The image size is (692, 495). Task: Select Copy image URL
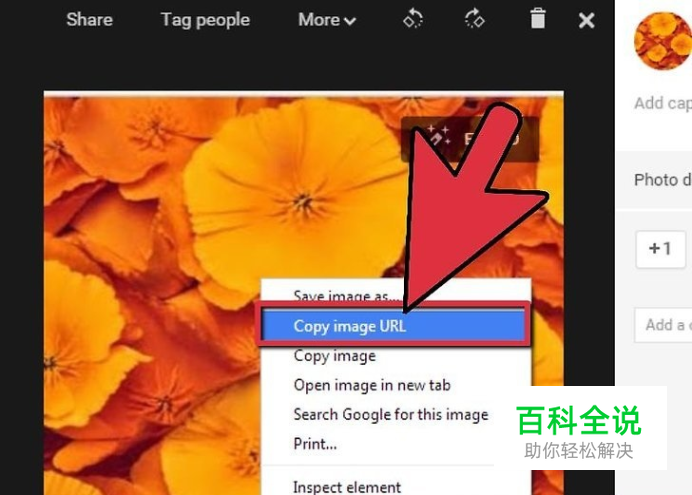pyautogui.click(x=394, y=326)
